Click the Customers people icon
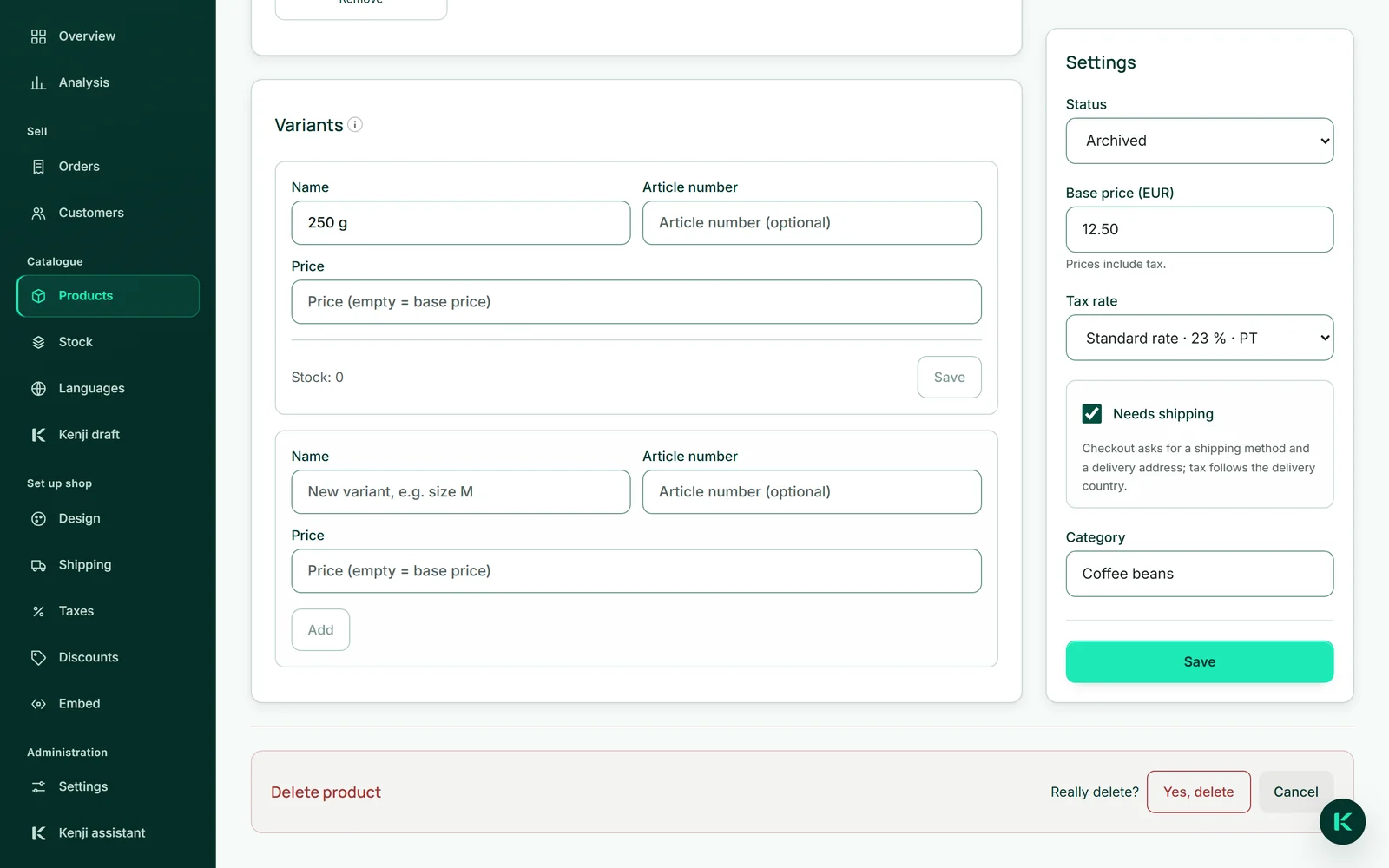 [38, 213]
